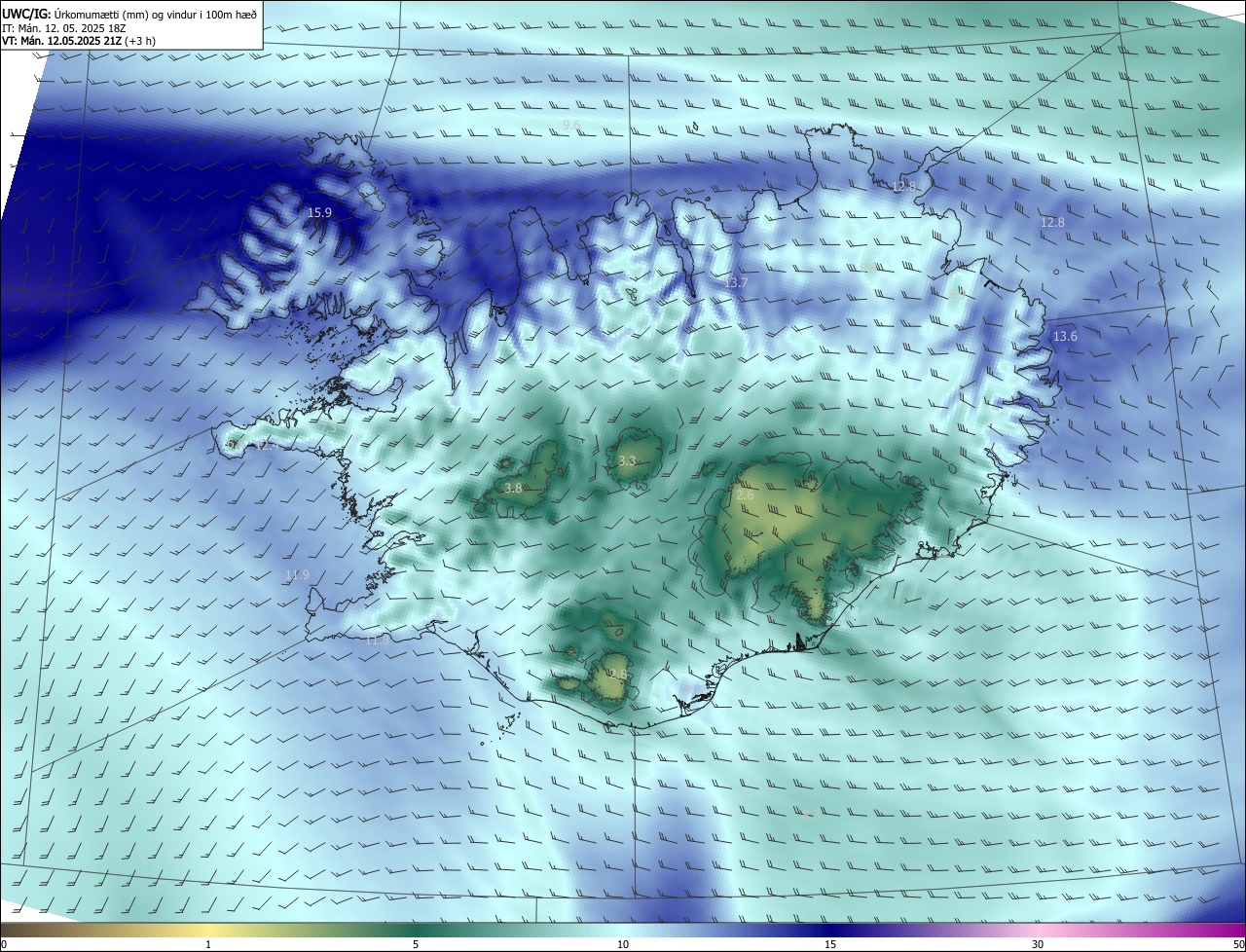Click the 'VT: Mán. 12.05.2025 21Z' line
This screenshot has width=1246, height=952.
pos(78,41)
